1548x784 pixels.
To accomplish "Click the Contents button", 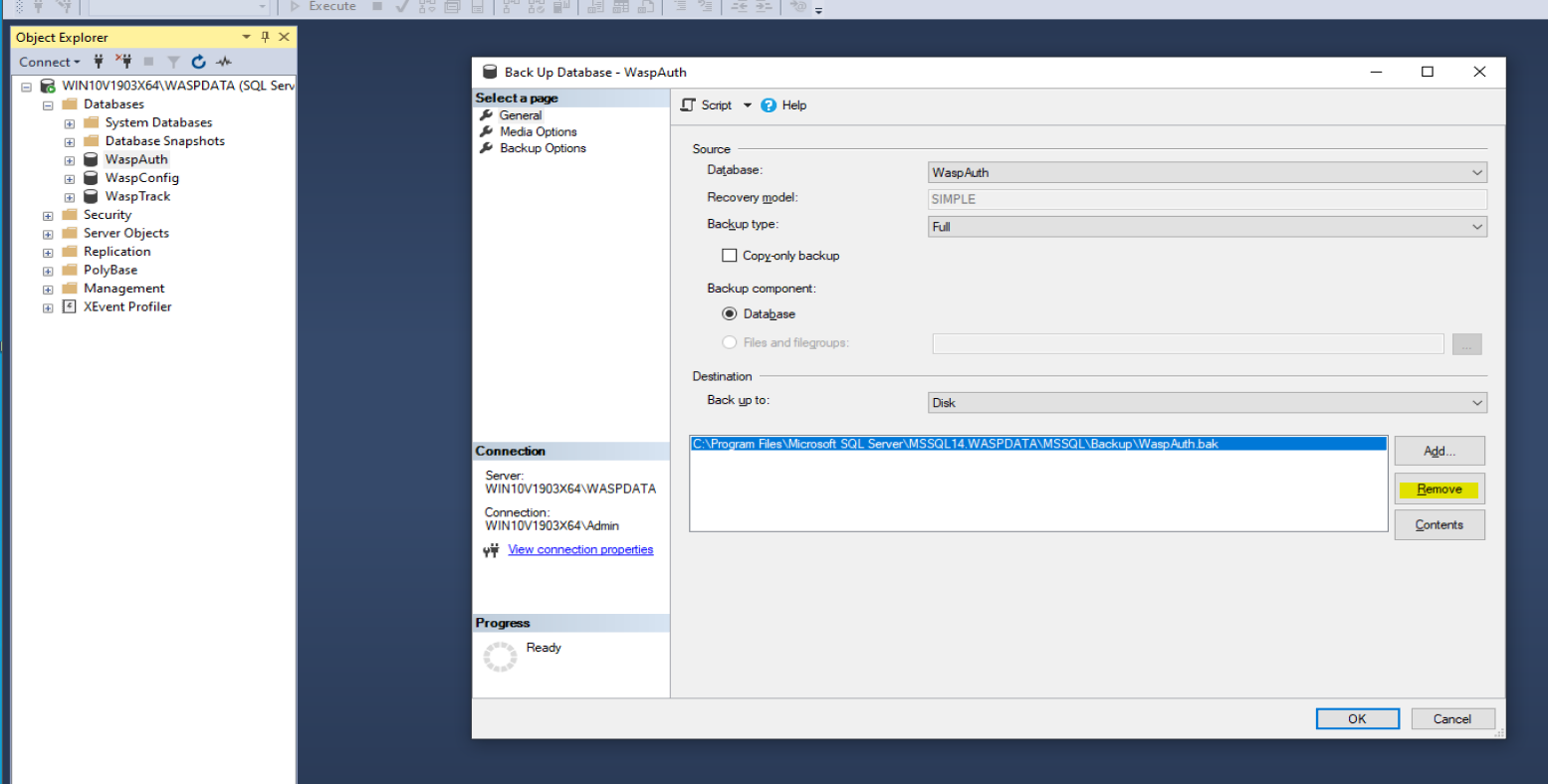I will coord(1439,525).
